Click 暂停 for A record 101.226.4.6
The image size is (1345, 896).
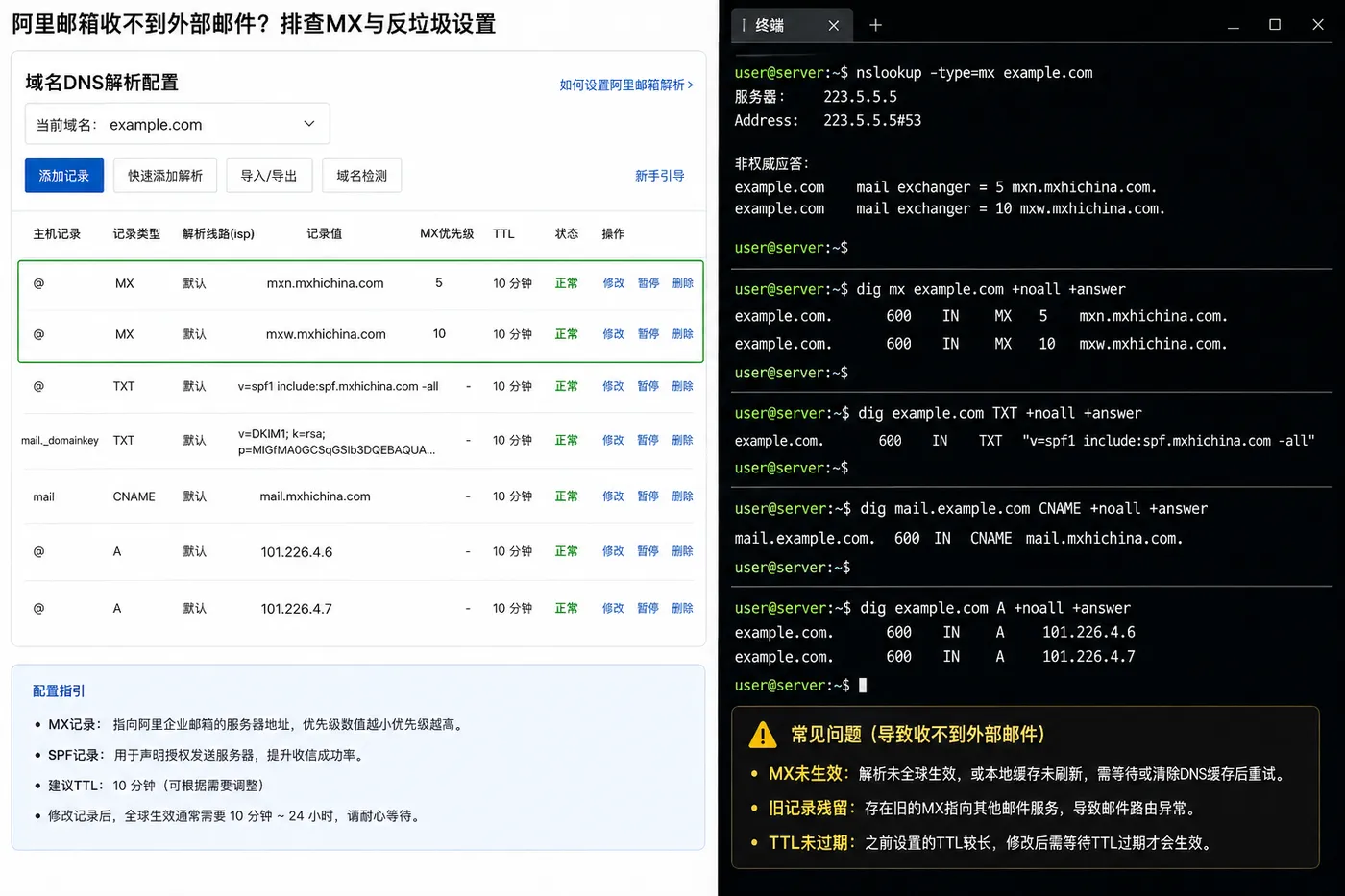[x=648, y=551]
